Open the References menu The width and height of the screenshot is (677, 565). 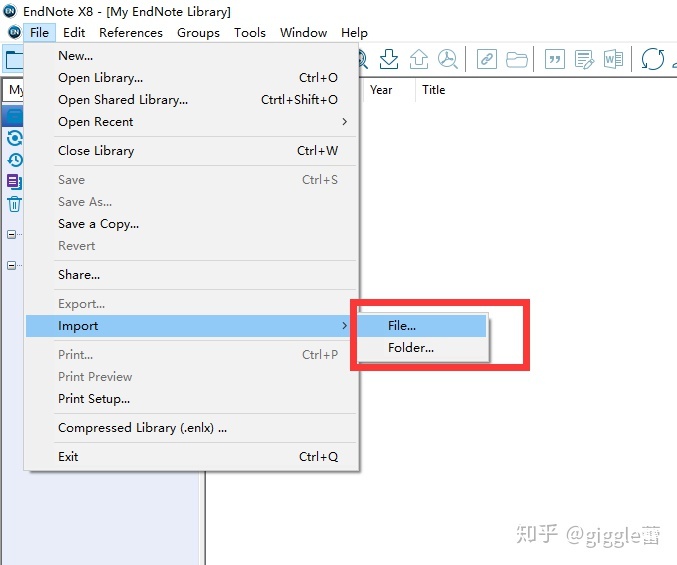click(x=131, y=32)
